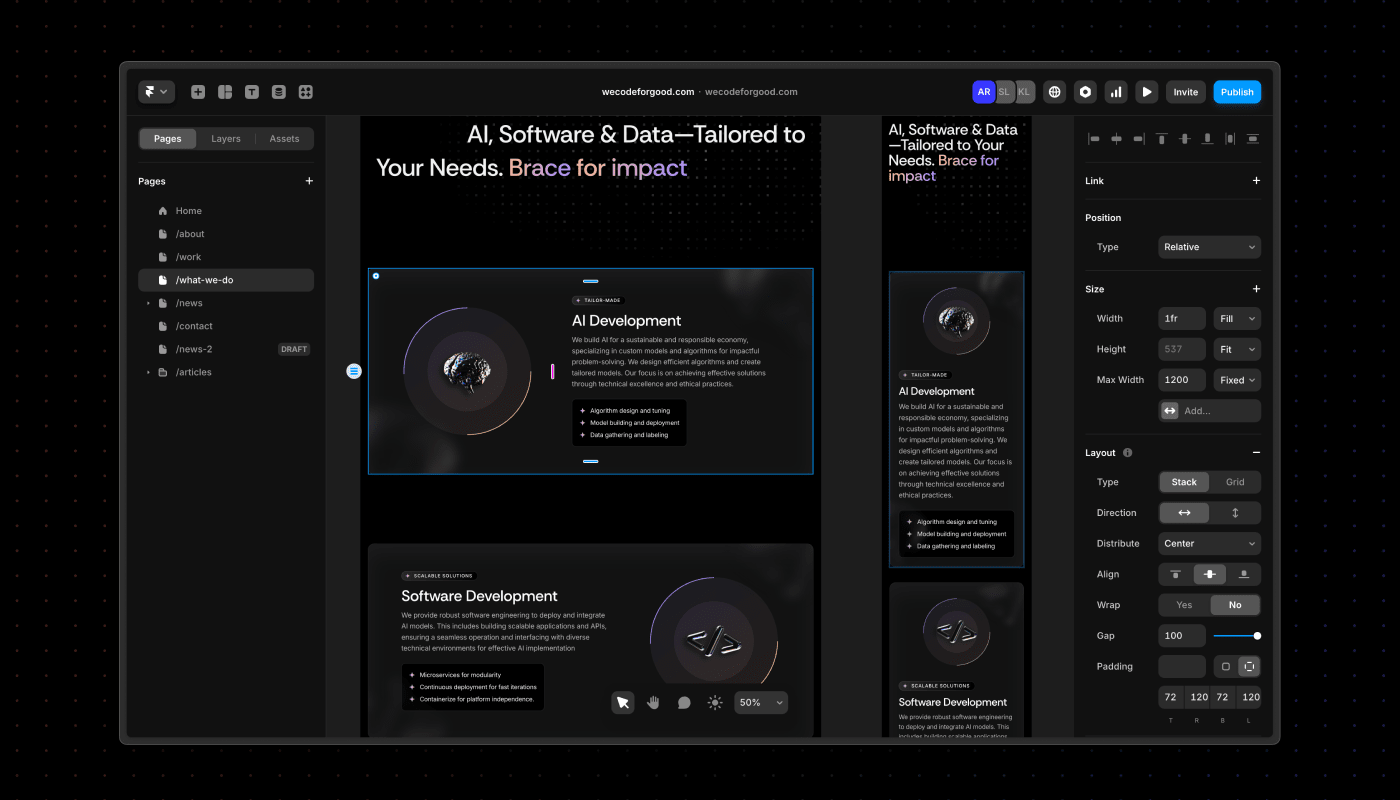Image resolution: width=1400 pixels, height=800 pixels.
Task: Click the SL collaborator avatar
Action: [1005, 92]
